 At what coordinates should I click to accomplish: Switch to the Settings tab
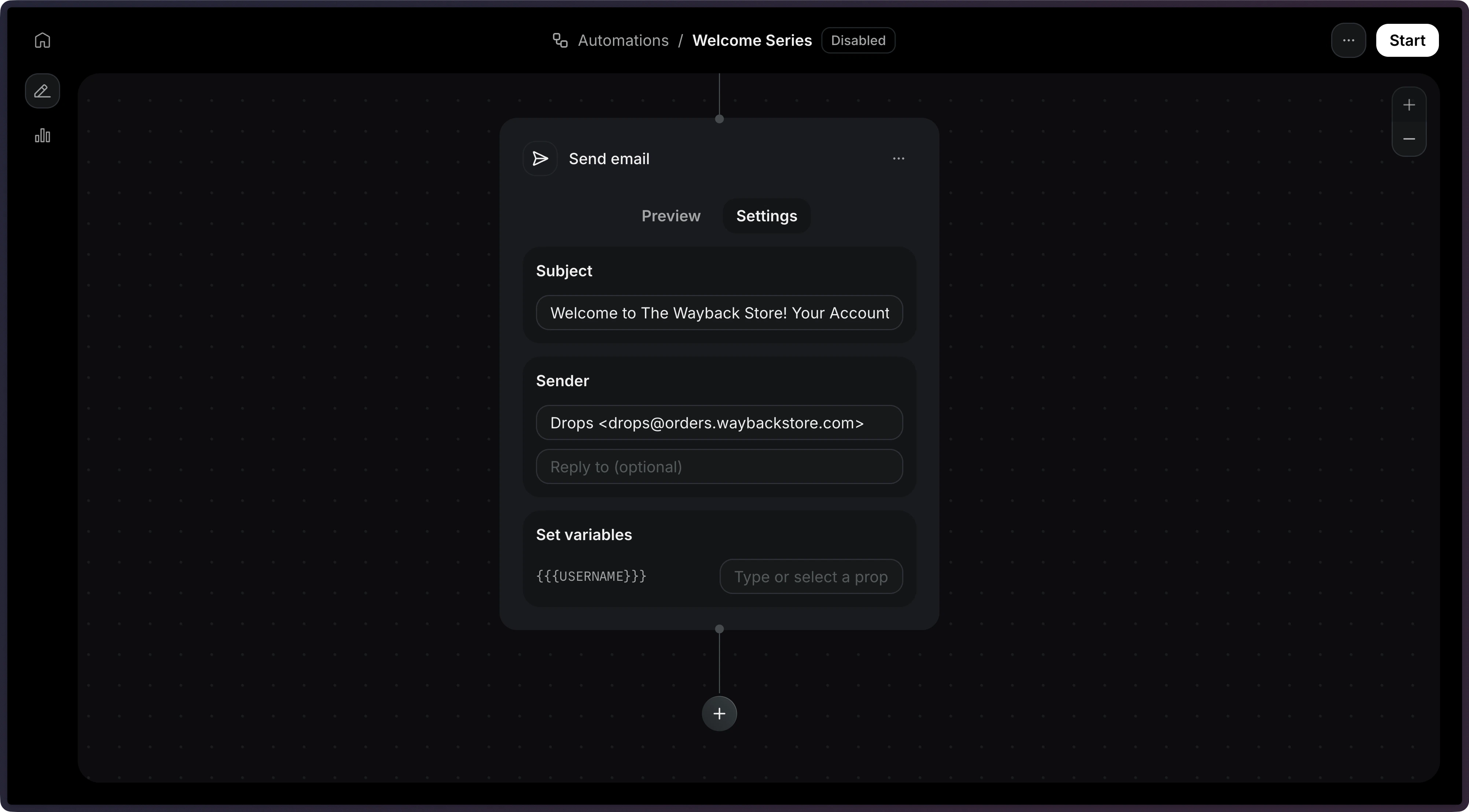766,216
